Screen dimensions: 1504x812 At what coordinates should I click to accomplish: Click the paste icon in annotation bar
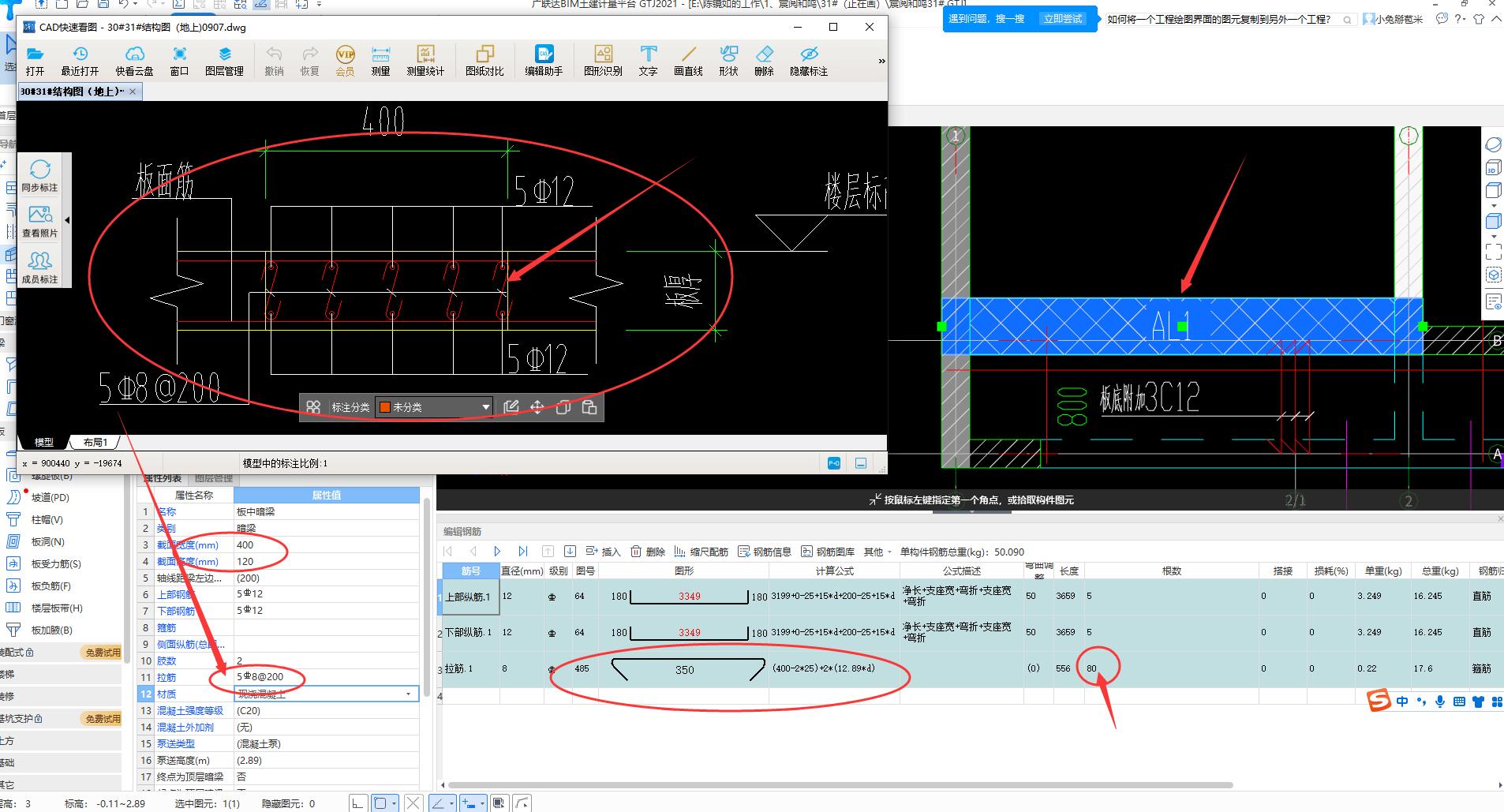point(589,407)
